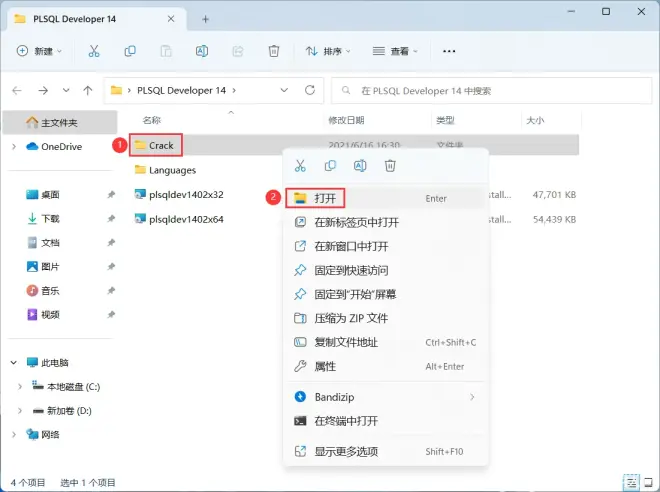Close the PLSQL Developer 14 tab
The image size is (660, 492).
point(171,19)
